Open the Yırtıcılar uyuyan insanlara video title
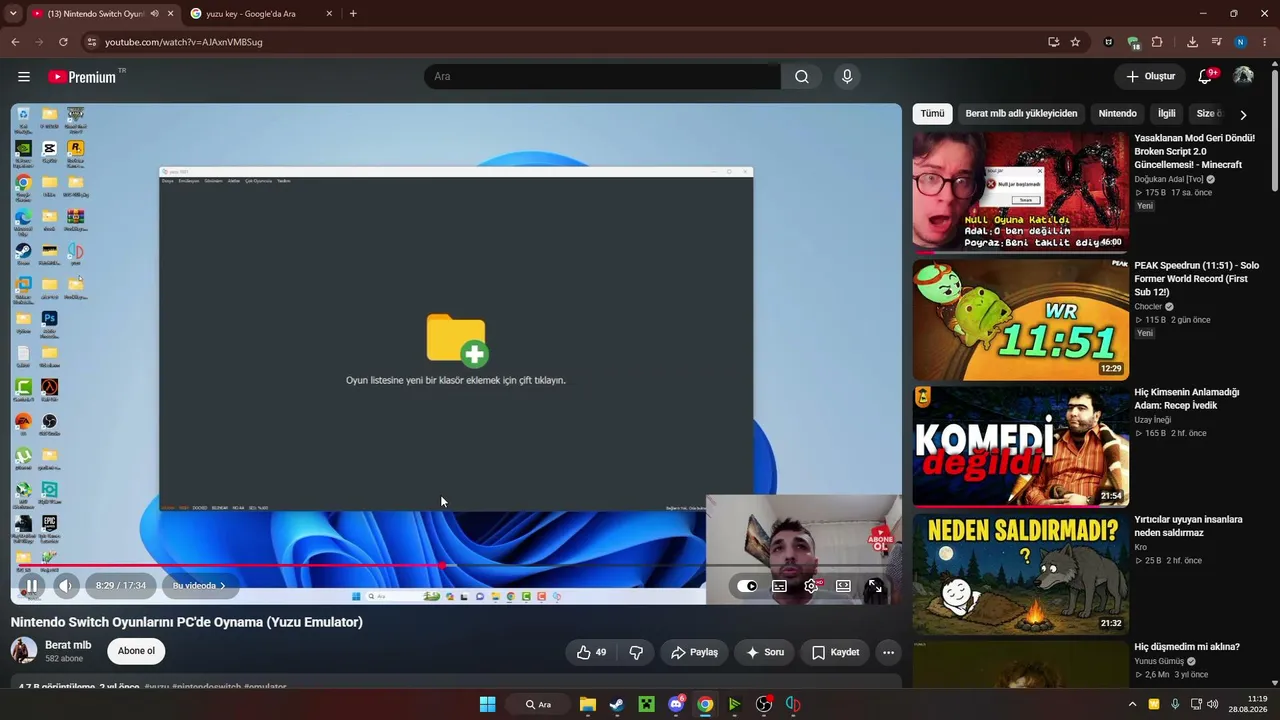The image size is (1280, 720). pyautogui.click(x=1188, y=526)
